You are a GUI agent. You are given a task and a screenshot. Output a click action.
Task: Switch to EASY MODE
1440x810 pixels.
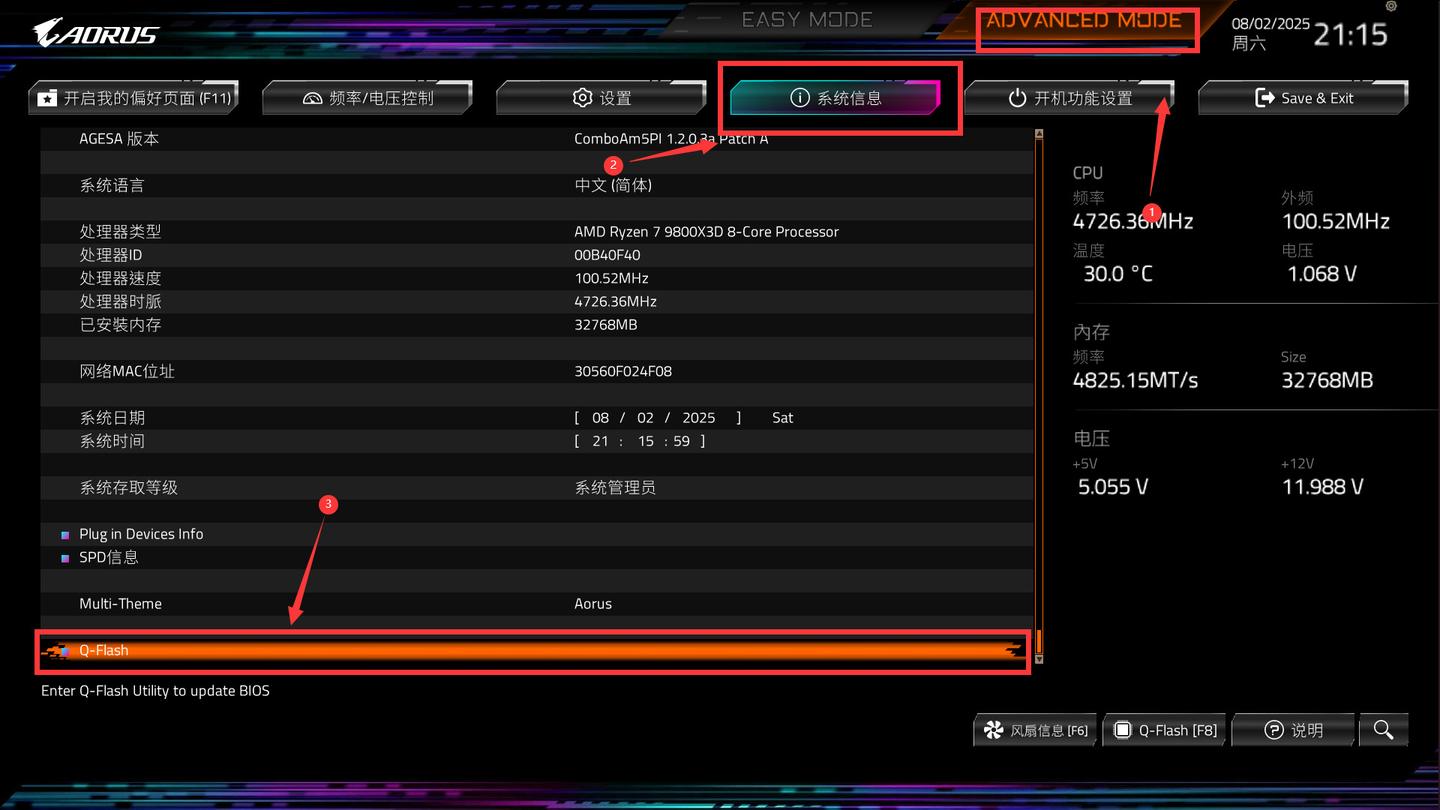point(807,19)
